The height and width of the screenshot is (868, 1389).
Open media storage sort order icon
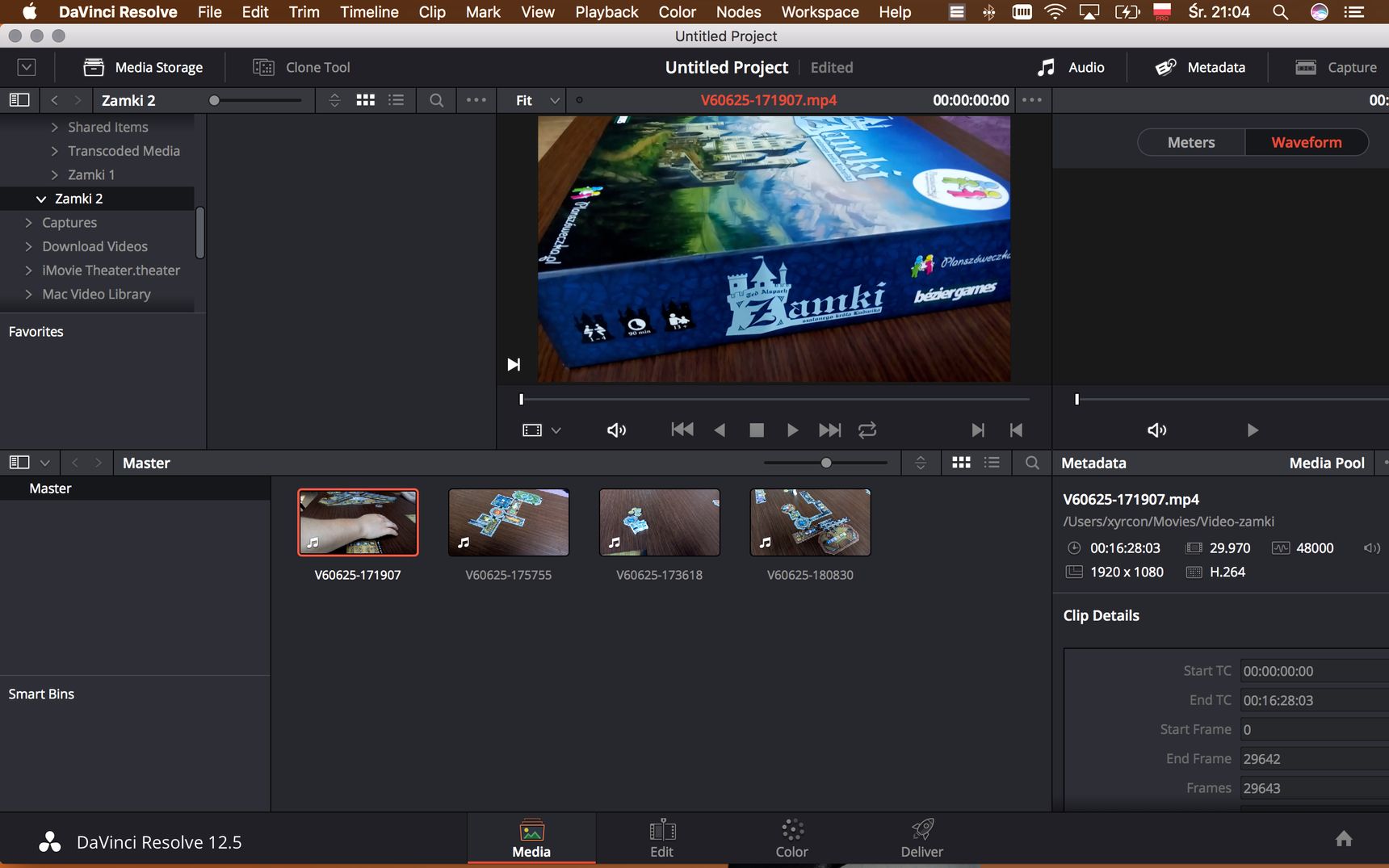[334, 100]
